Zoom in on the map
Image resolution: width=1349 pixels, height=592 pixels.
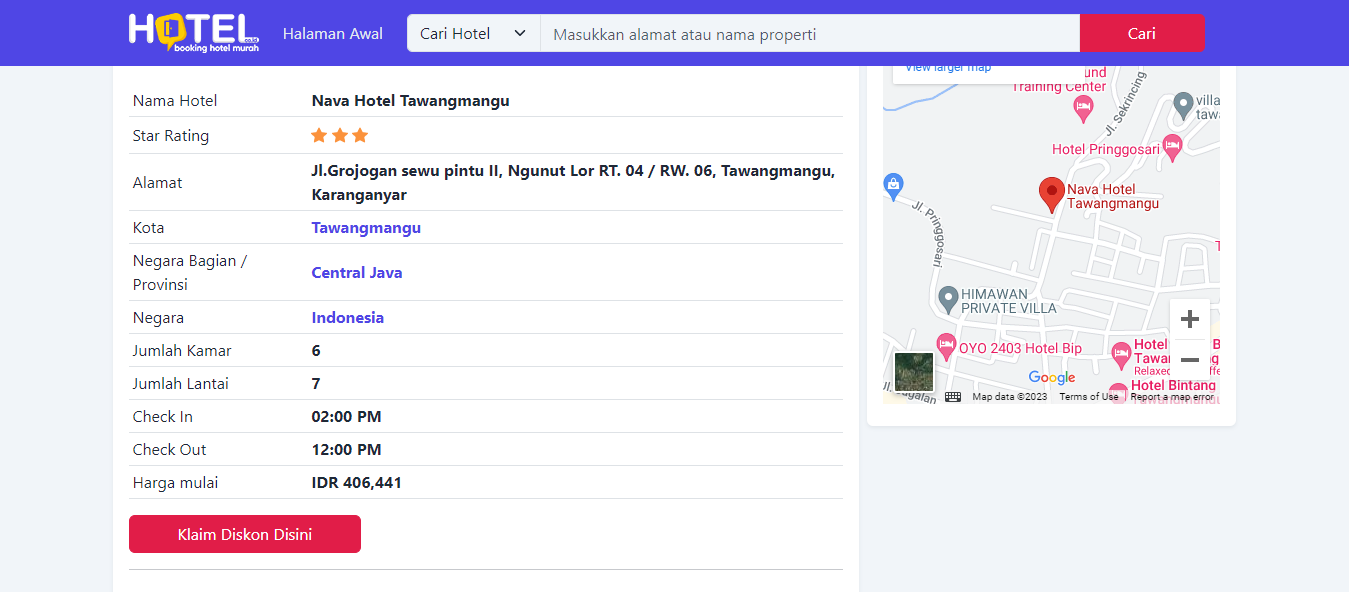click(x=1190, y=319)
